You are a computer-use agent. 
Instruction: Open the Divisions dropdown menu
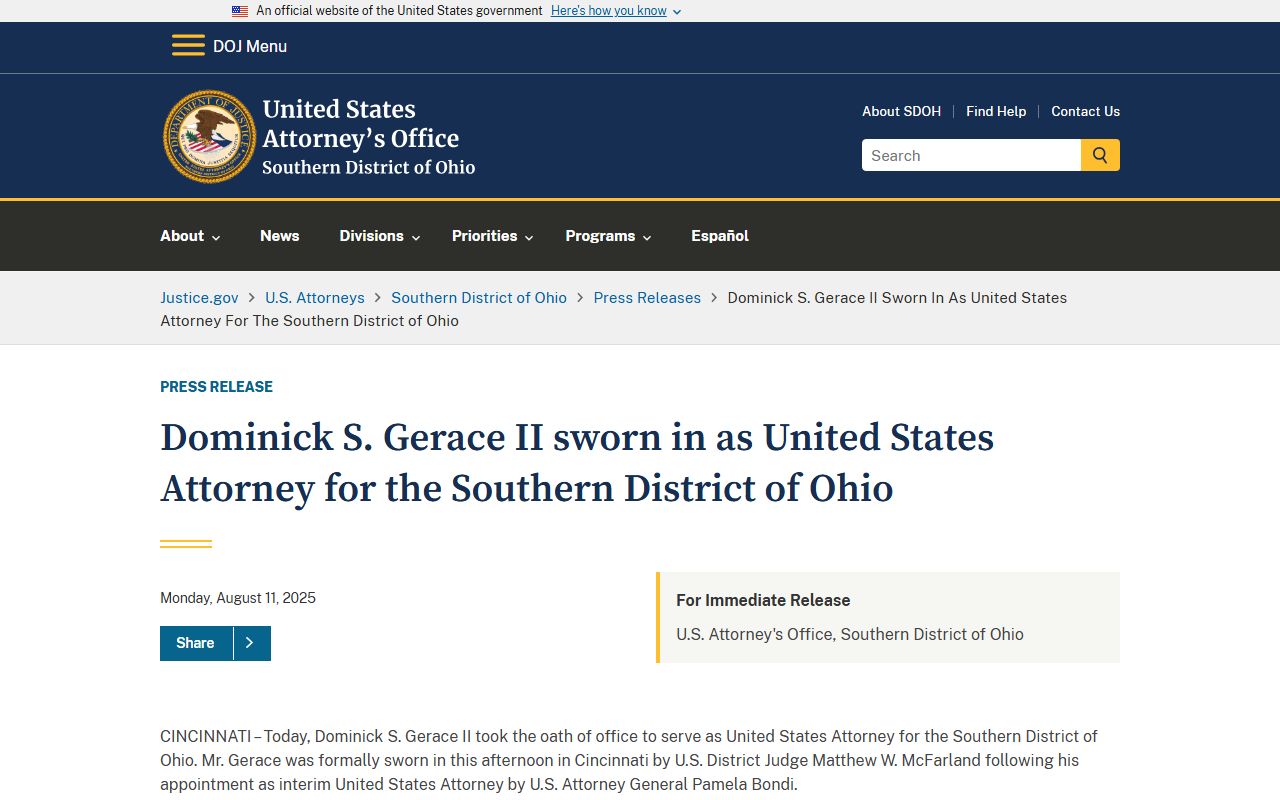coord(380,236)
